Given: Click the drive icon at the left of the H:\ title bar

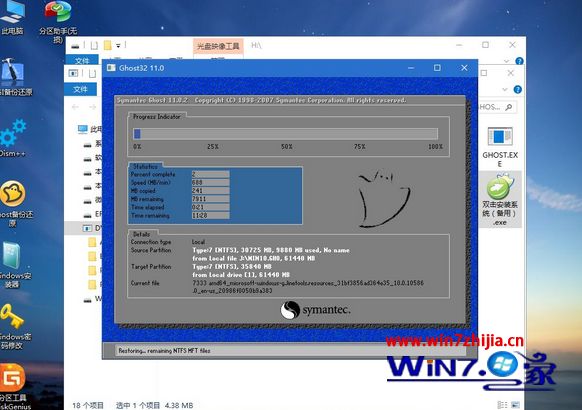Looking at the screenshot, I should pyautogui.click(x=75, y=46).
